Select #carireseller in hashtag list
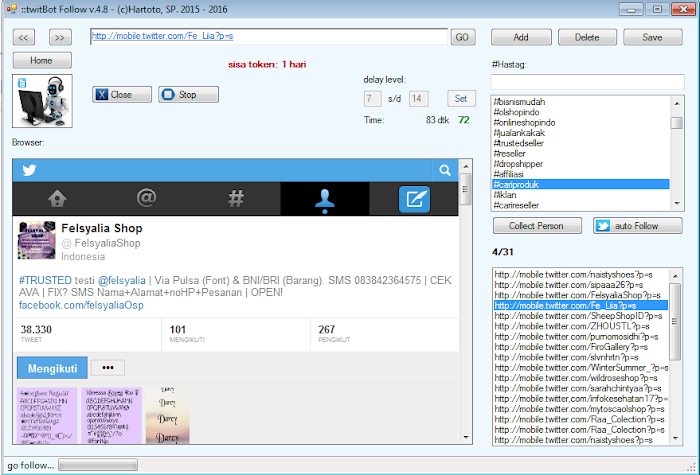The height and width of the screenshot is (475, 700). coord(580,205)
